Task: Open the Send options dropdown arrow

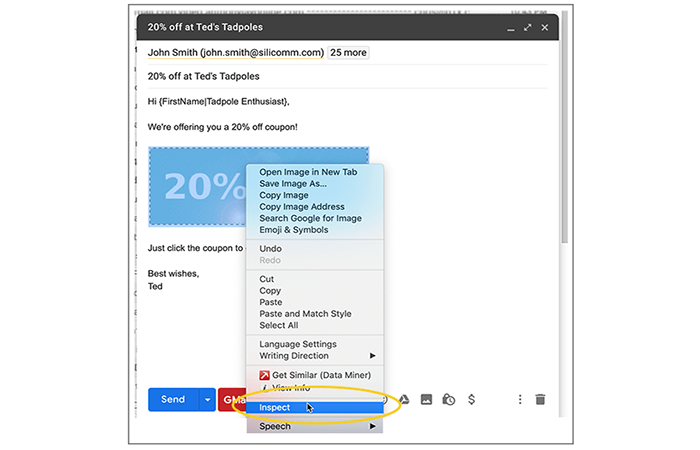Action: point(208,399)
